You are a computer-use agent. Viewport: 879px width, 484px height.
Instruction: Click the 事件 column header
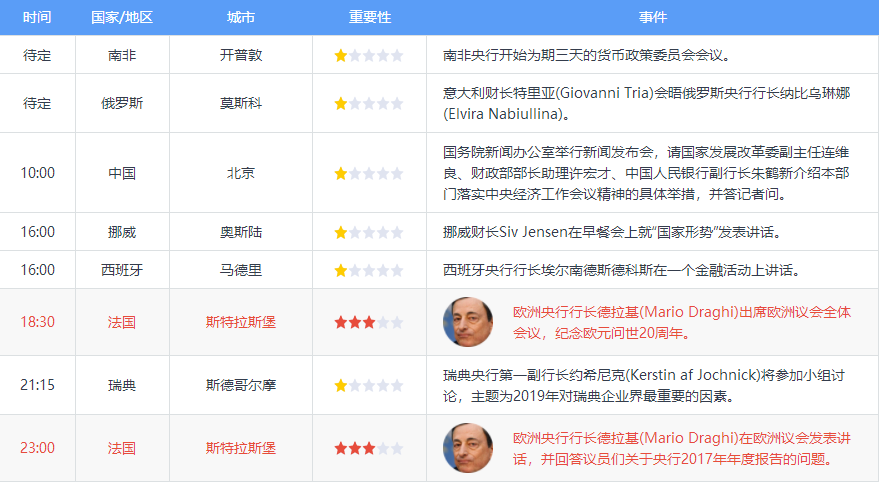tap(653, 17)
